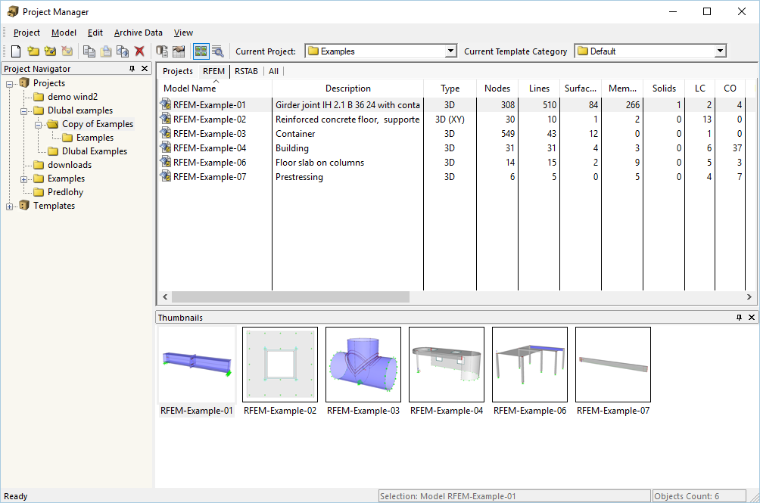Click the Archive database cylinder icon
760x503 pixels.
[x=161, y=51]
